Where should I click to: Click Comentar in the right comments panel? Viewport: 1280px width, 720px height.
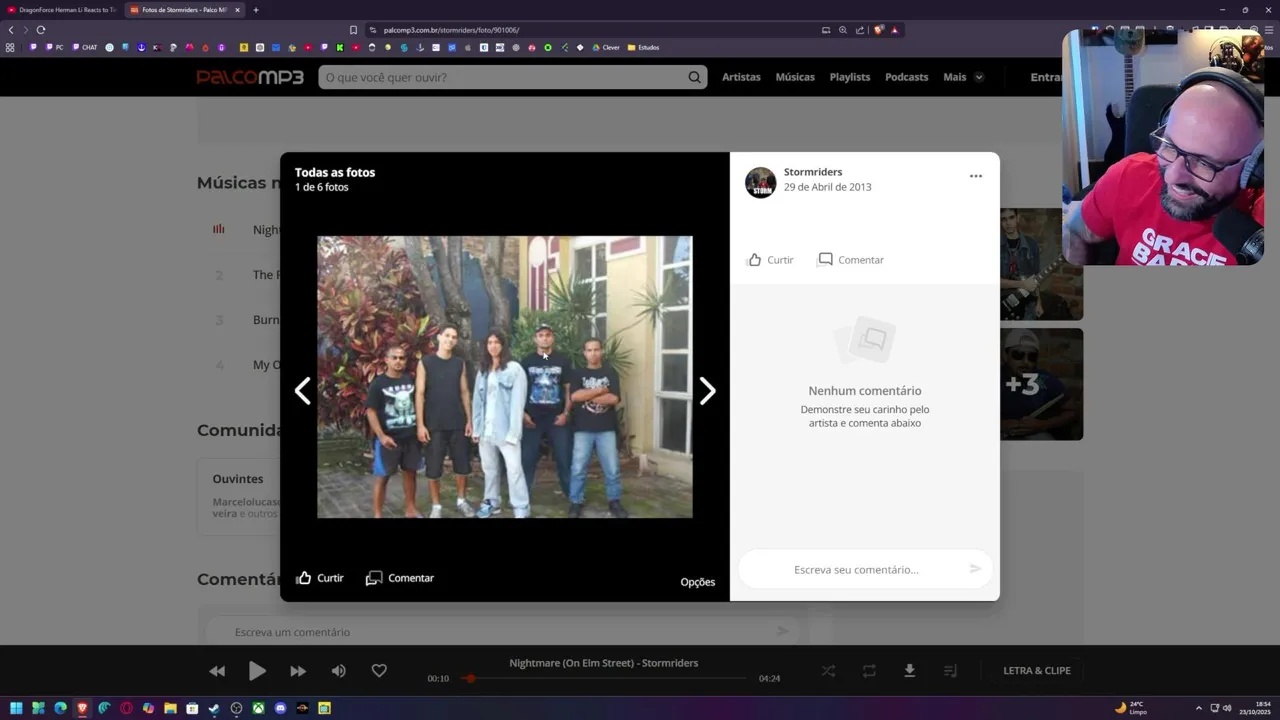[x=851, y=260]
